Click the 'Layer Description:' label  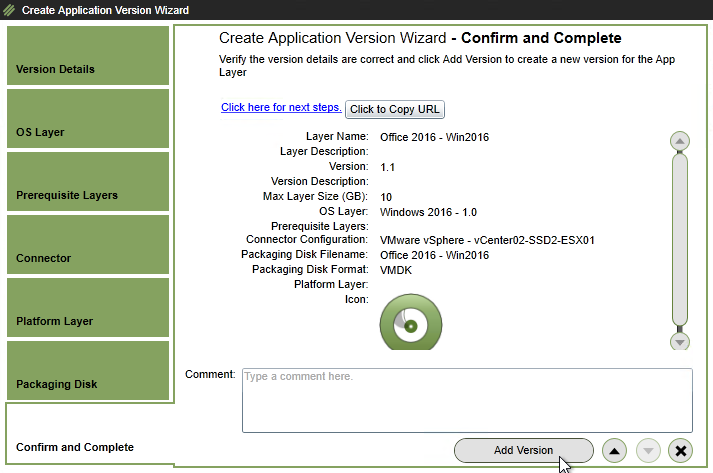click(324, 151)
